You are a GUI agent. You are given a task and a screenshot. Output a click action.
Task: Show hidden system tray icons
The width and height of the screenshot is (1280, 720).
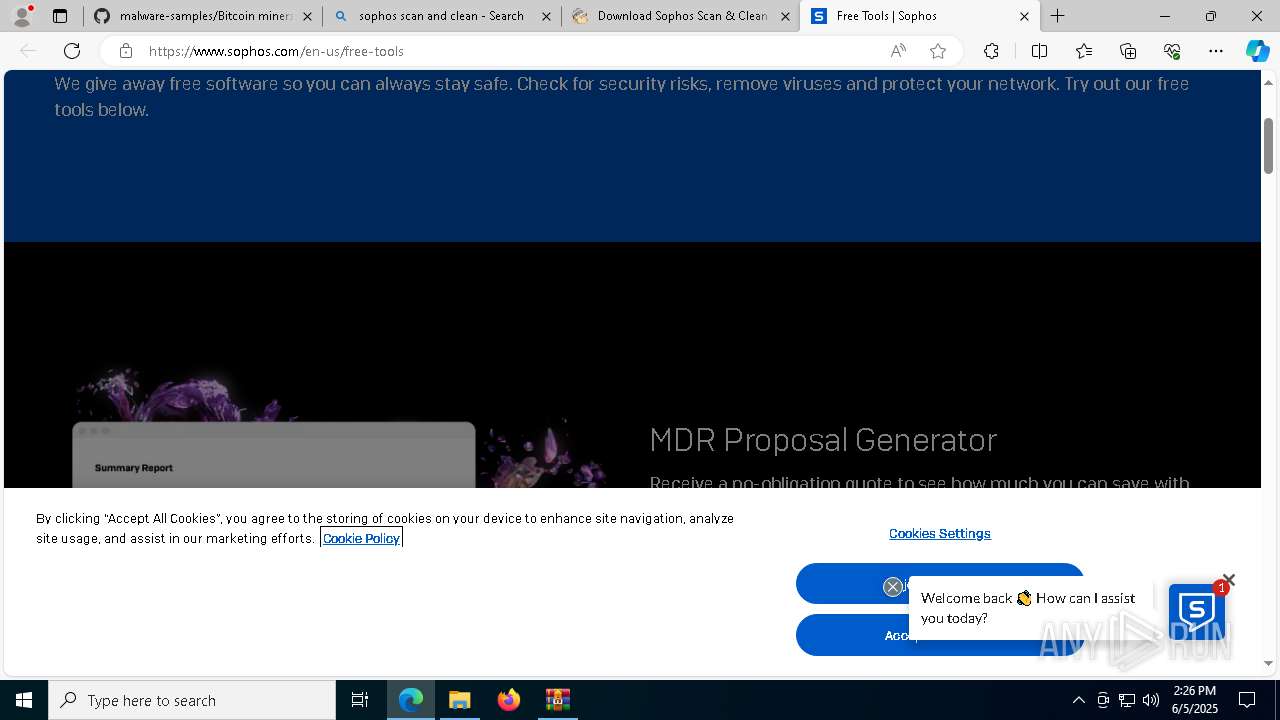(1078, 700)
